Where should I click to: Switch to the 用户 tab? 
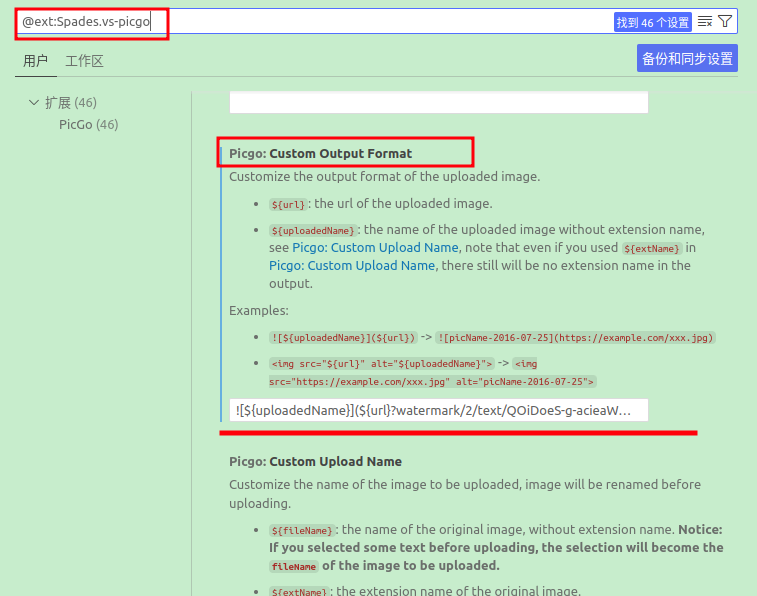click(36, 61)
